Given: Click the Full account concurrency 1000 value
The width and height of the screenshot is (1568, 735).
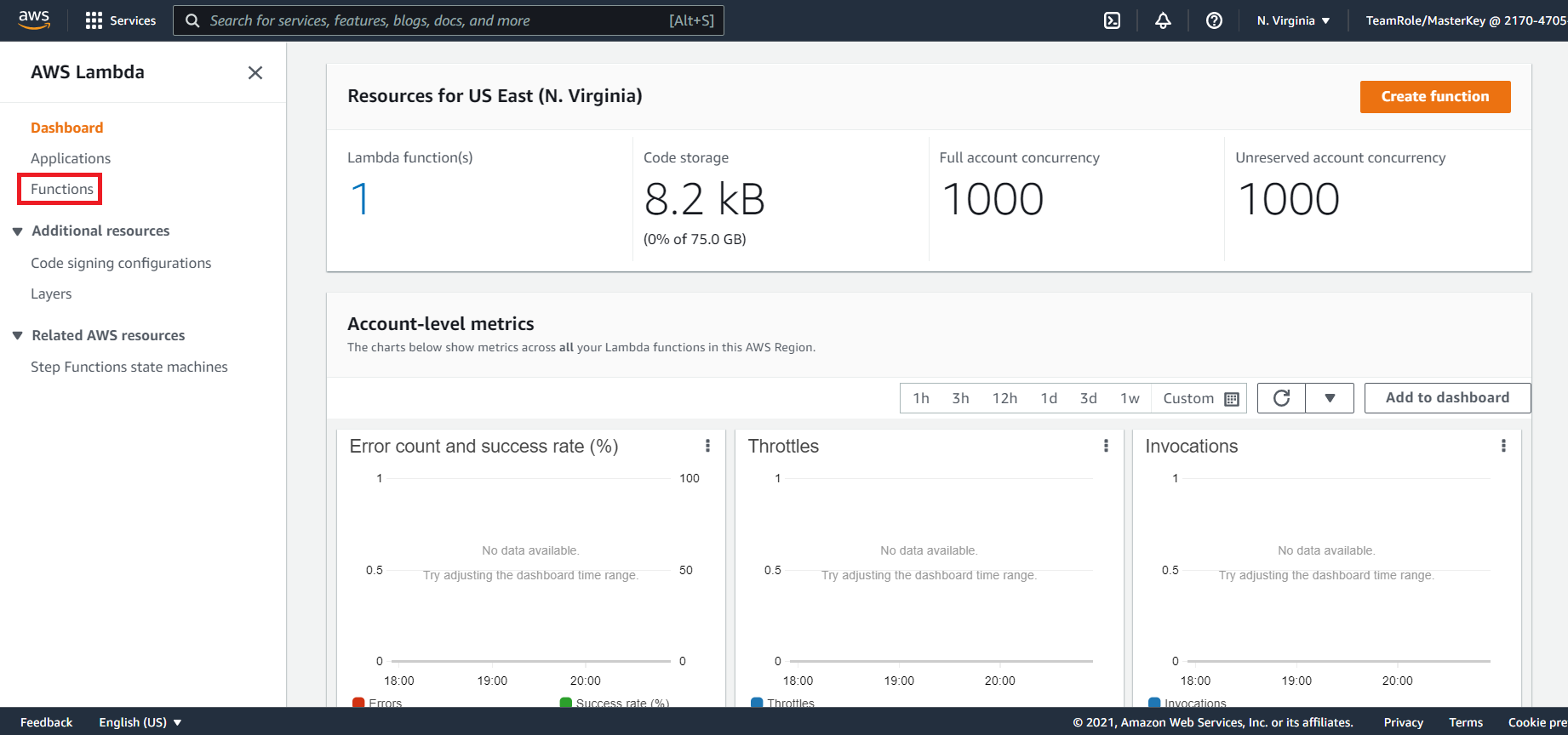Looking at the screenshot, I should pos(993,199).
